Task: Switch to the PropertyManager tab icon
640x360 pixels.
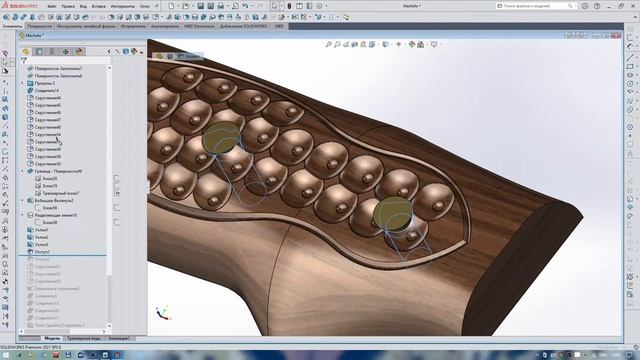Action: point(39,51)
